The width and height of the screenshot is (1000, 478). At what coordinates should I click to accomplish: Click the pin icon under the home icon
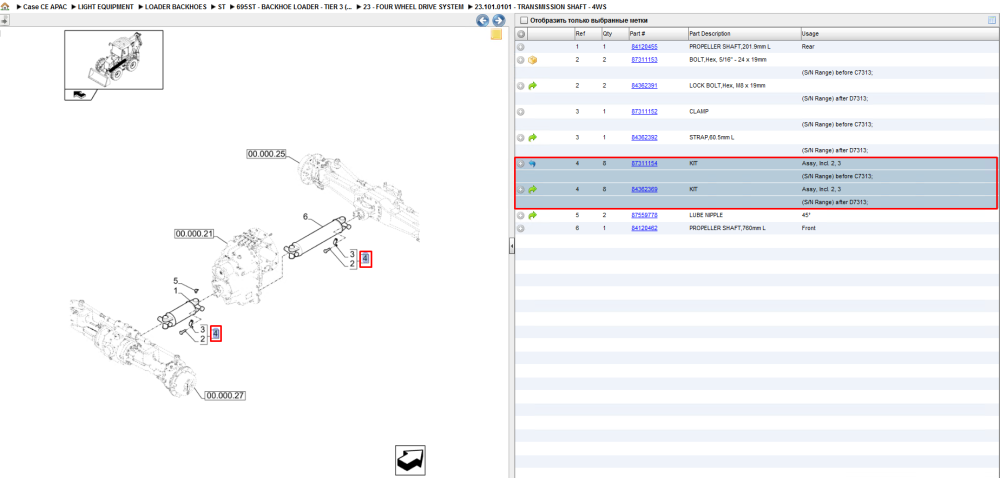click(3, 20)
